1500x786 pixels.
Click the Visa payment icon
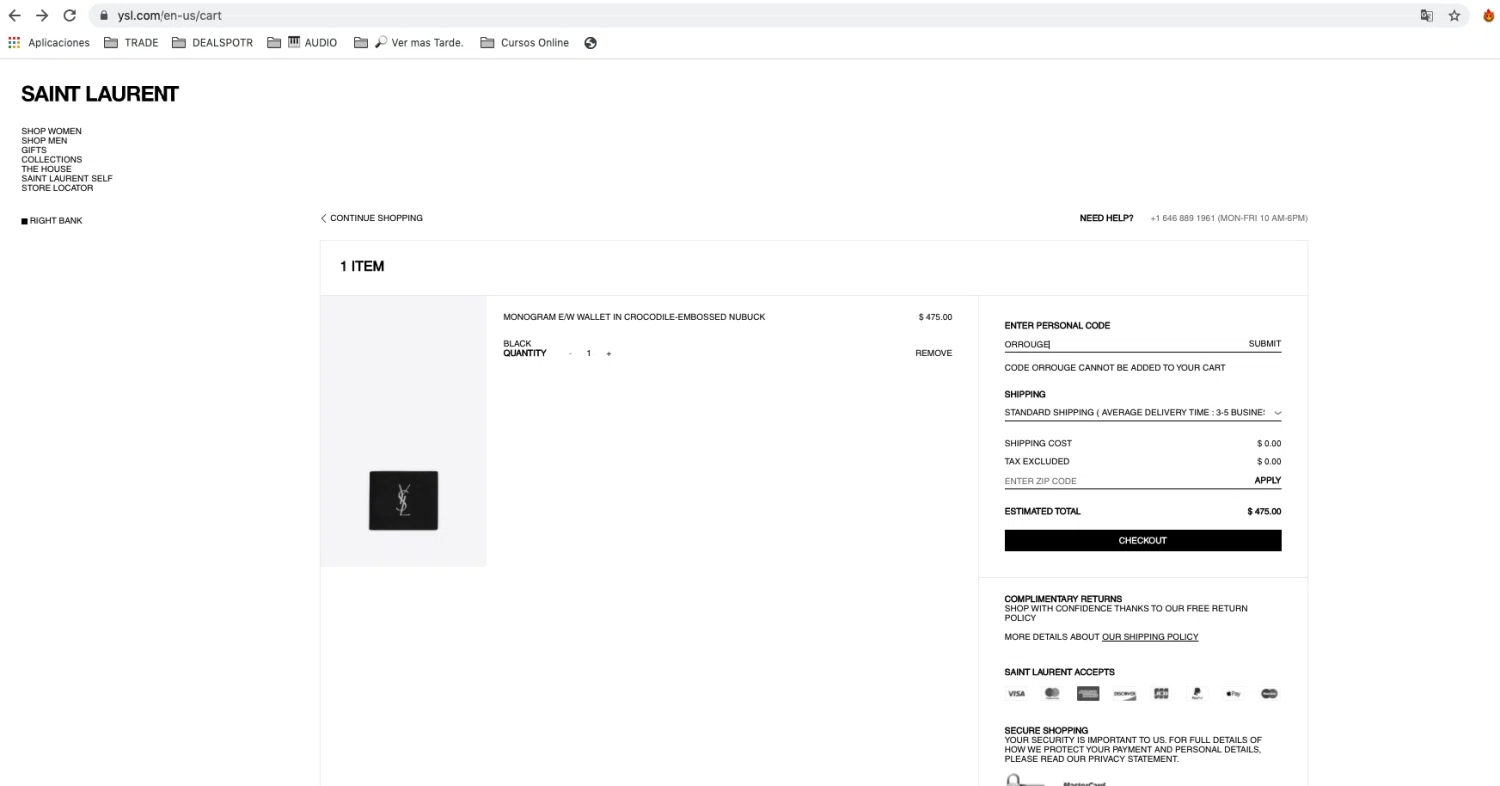pos(1016,693)
